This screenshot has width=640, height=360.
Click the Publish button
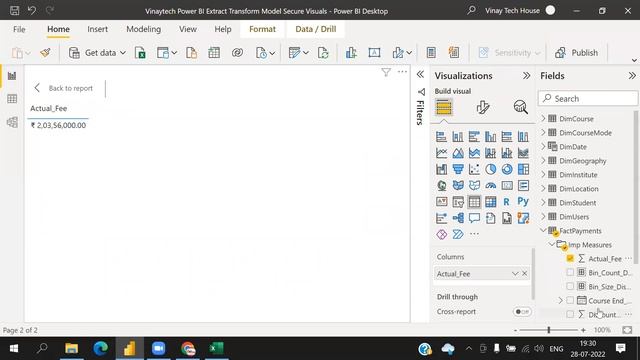pyautogui.click(x=576, y=53)
